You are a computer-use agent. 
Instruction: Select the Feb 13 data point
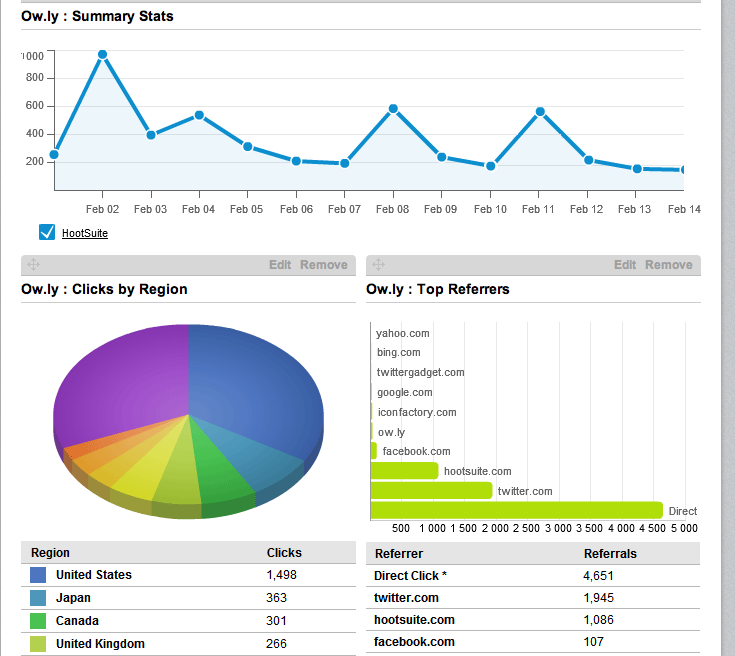tap(637, 169)
